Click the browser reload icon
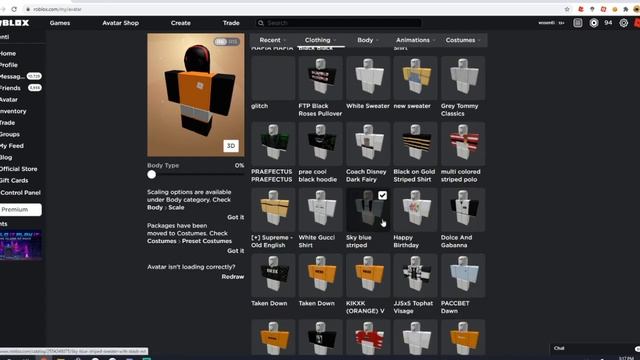The height and width of the screenshot is (360, 640). (14, 9)
